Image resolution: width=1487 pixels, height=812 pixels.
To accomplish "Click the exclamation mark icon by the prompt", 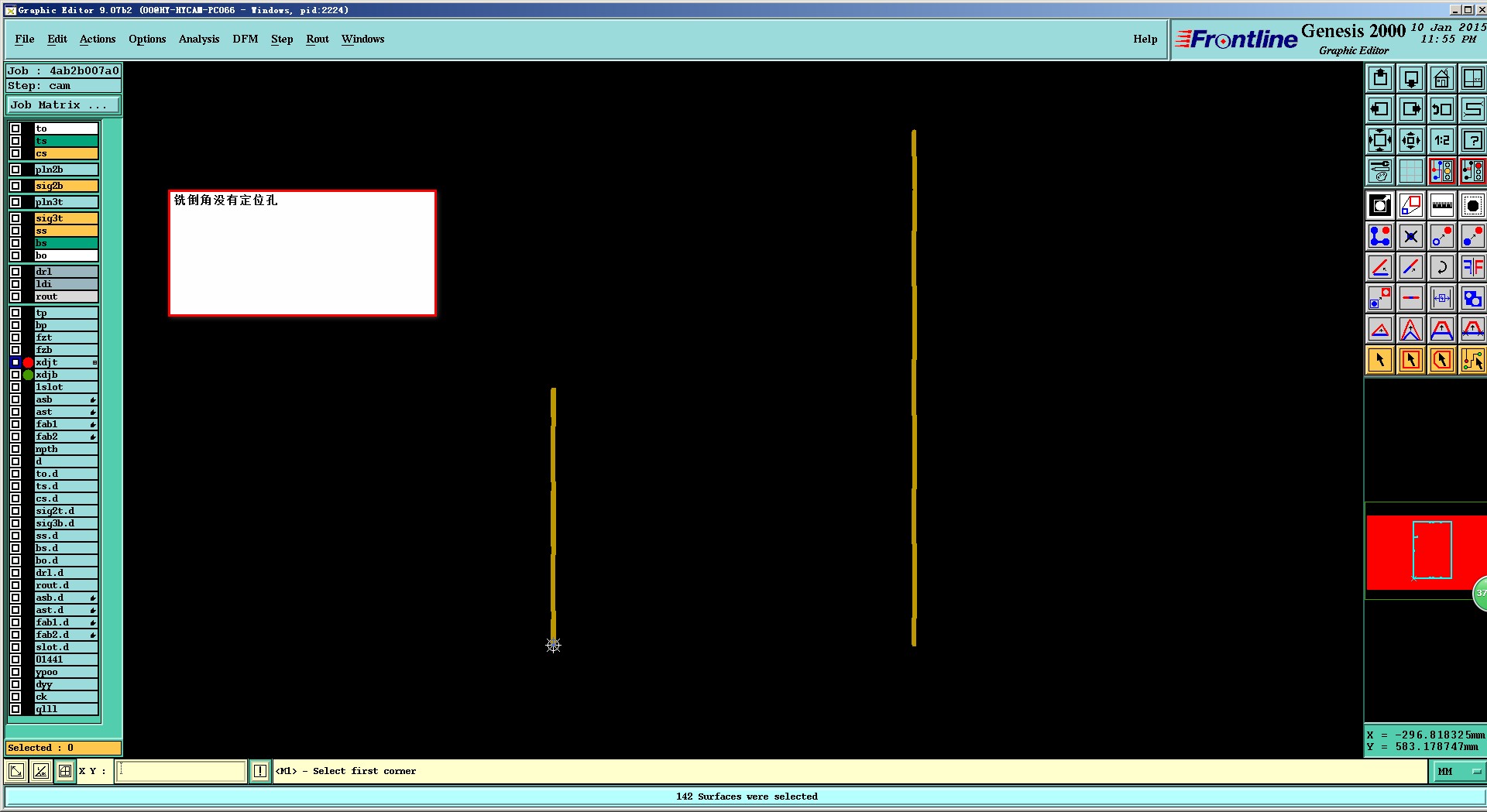I will click(x=260, y=771).
